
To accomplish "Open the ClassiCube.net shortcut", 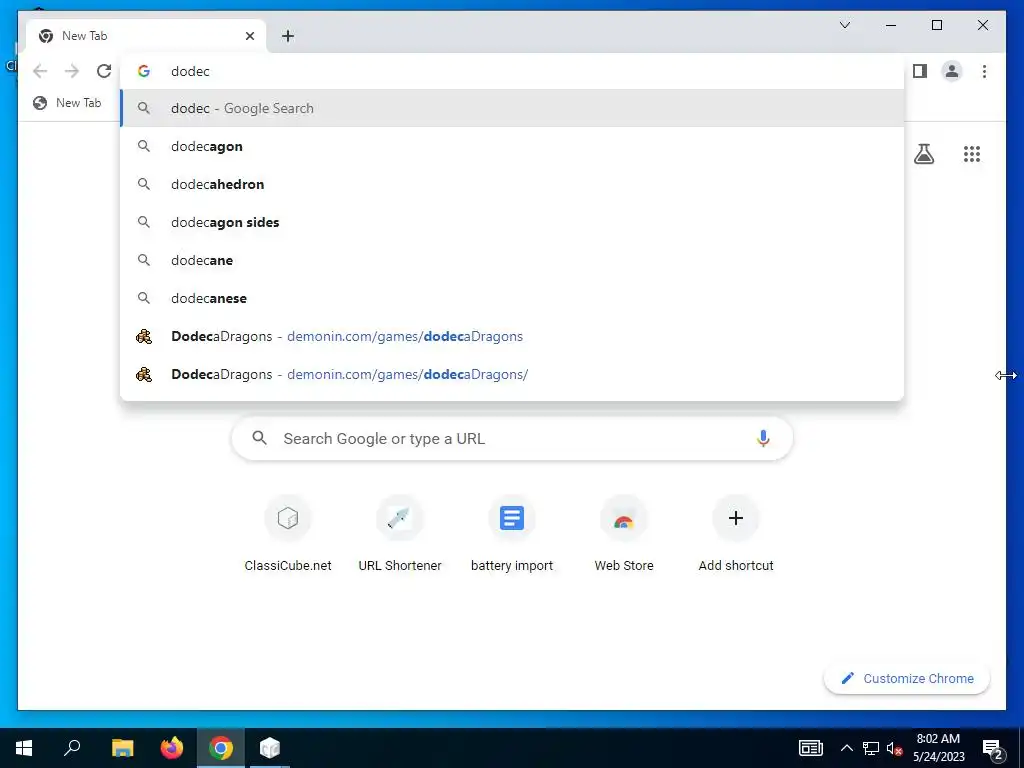I will coord(287,534).
